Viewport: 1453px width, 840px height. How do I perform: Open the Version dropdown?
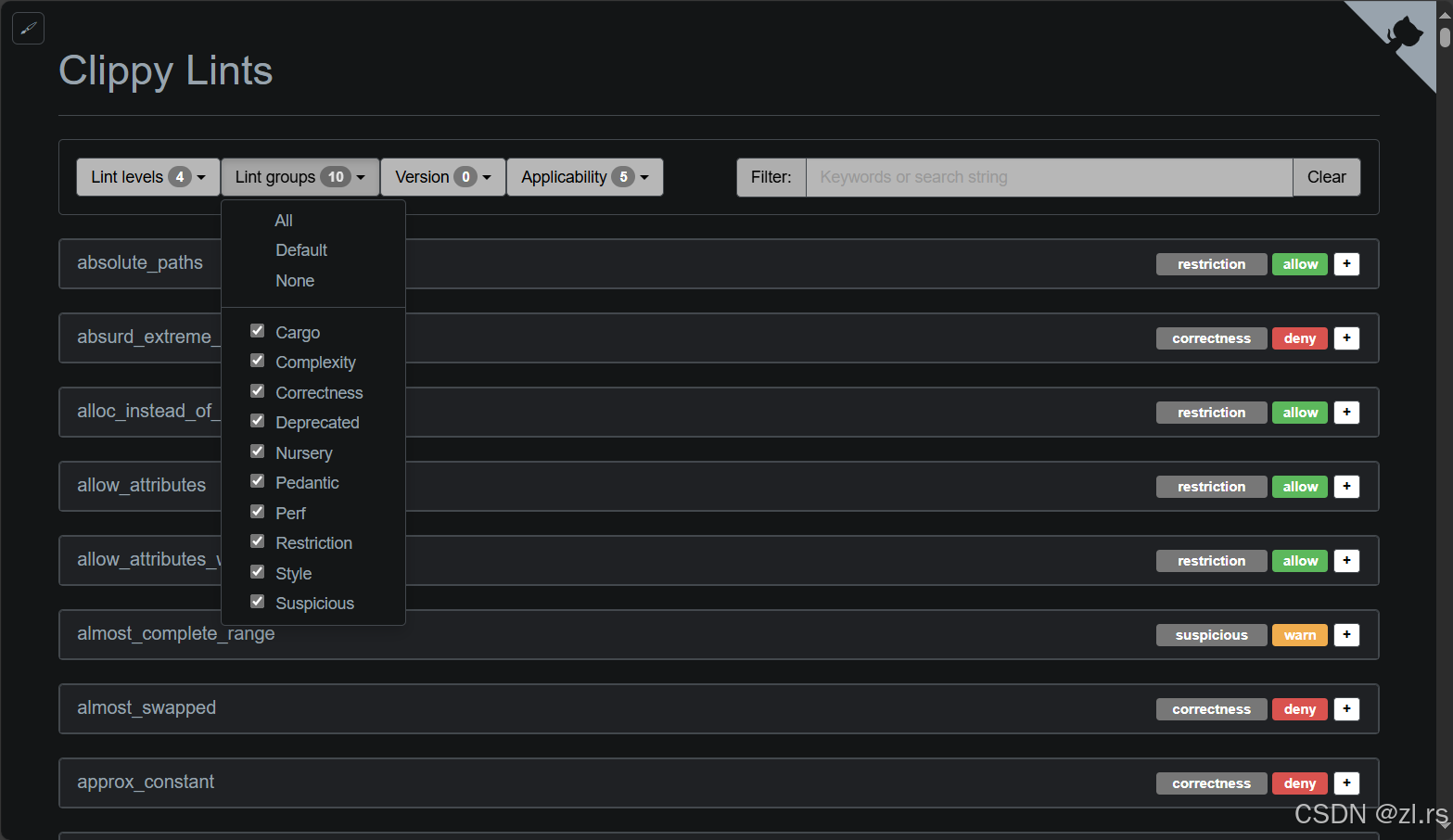point(443,177)
